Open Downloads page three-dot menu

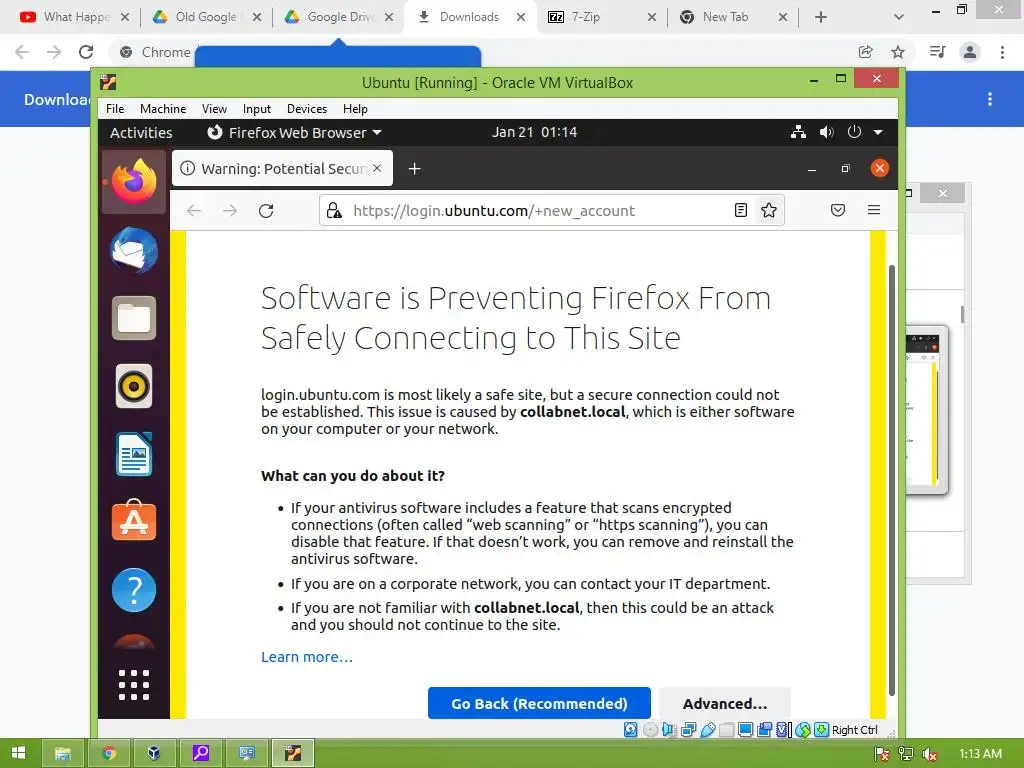click(x=990, y=99)
